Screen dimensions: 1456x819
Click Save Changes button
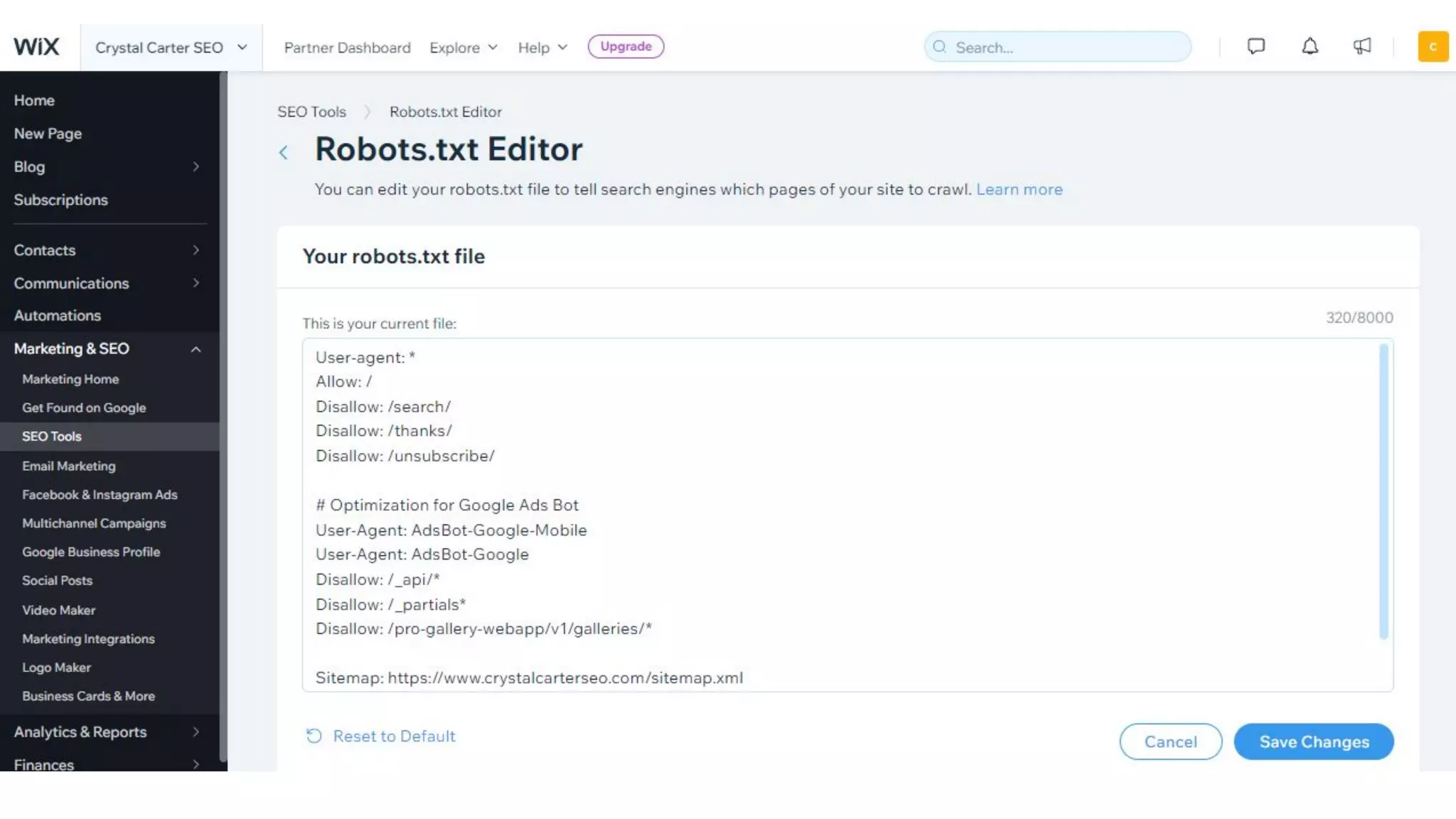click(x=1313, y=742)
